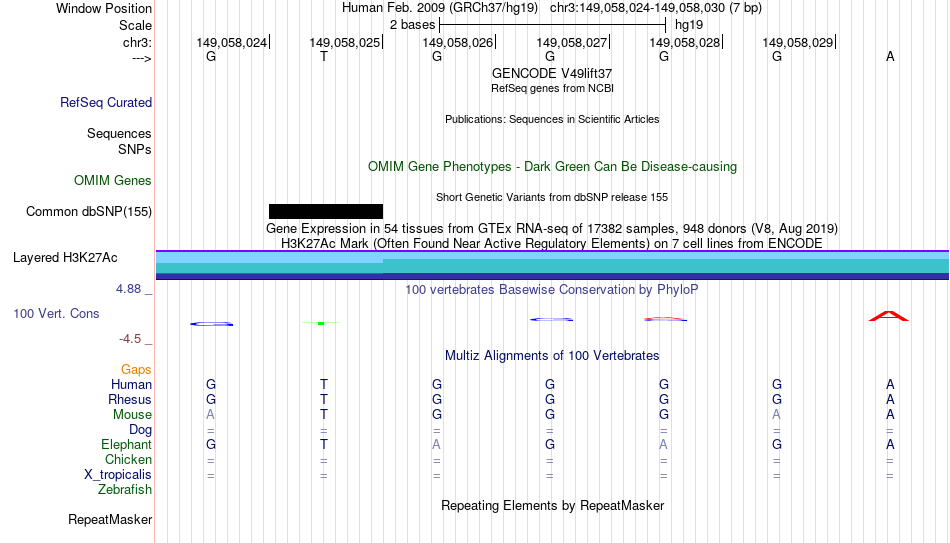Select the Mouse species row label
Image resolution: width=950 pixels, height=543 pixels.
pyautogui.click(x=132, y=415)
